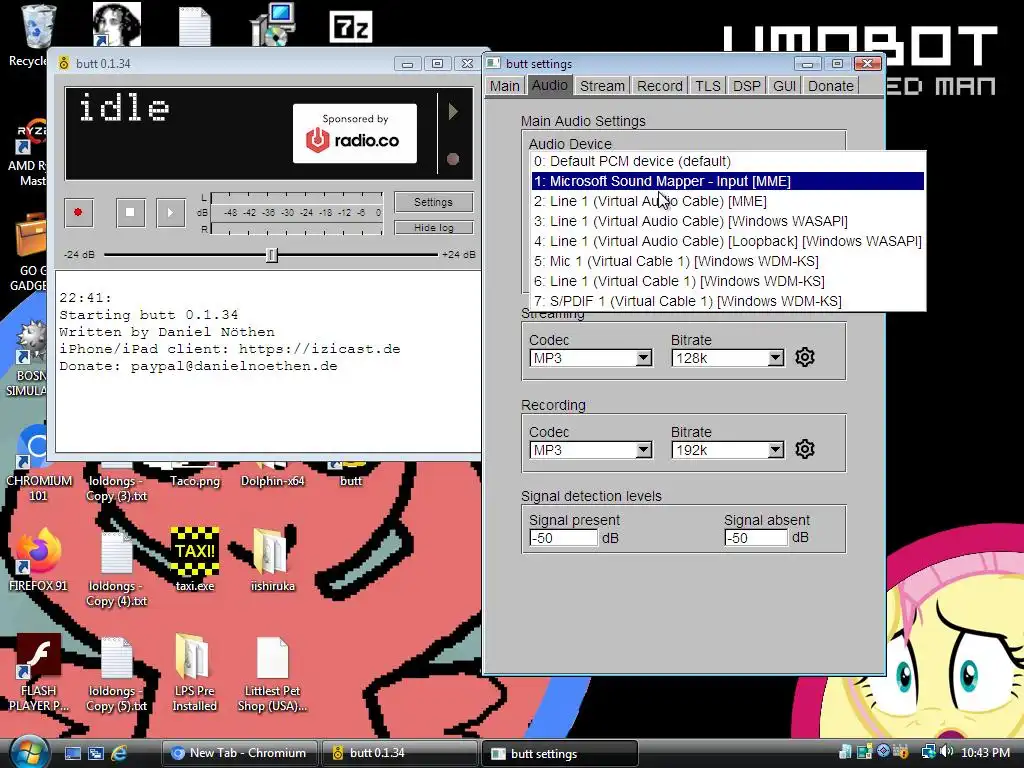Open the Stream tab

click(601, 86)
